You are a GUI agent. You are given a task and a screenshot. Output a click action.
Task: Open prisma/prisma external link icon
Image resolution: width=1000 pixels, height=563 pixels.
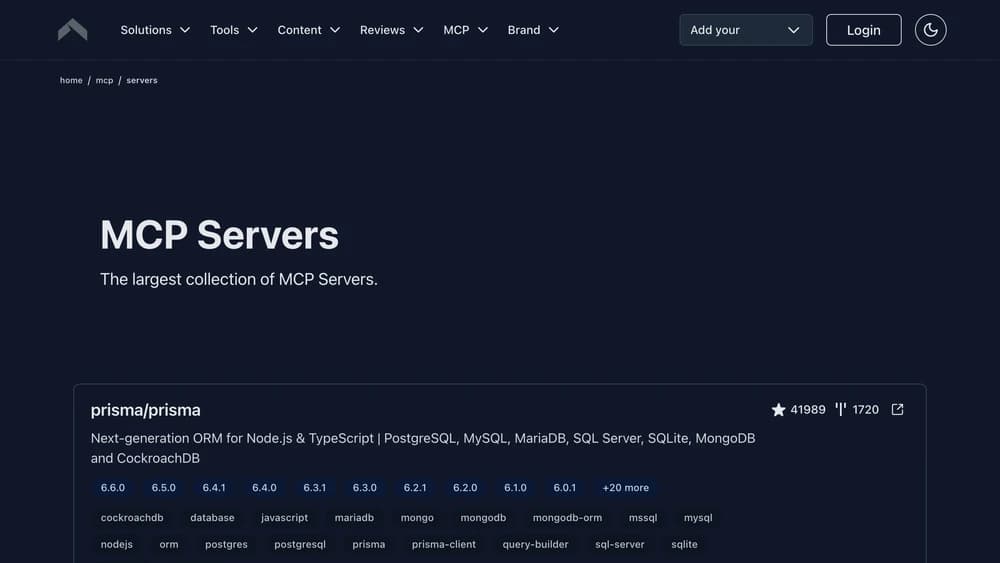coord(897,409)
